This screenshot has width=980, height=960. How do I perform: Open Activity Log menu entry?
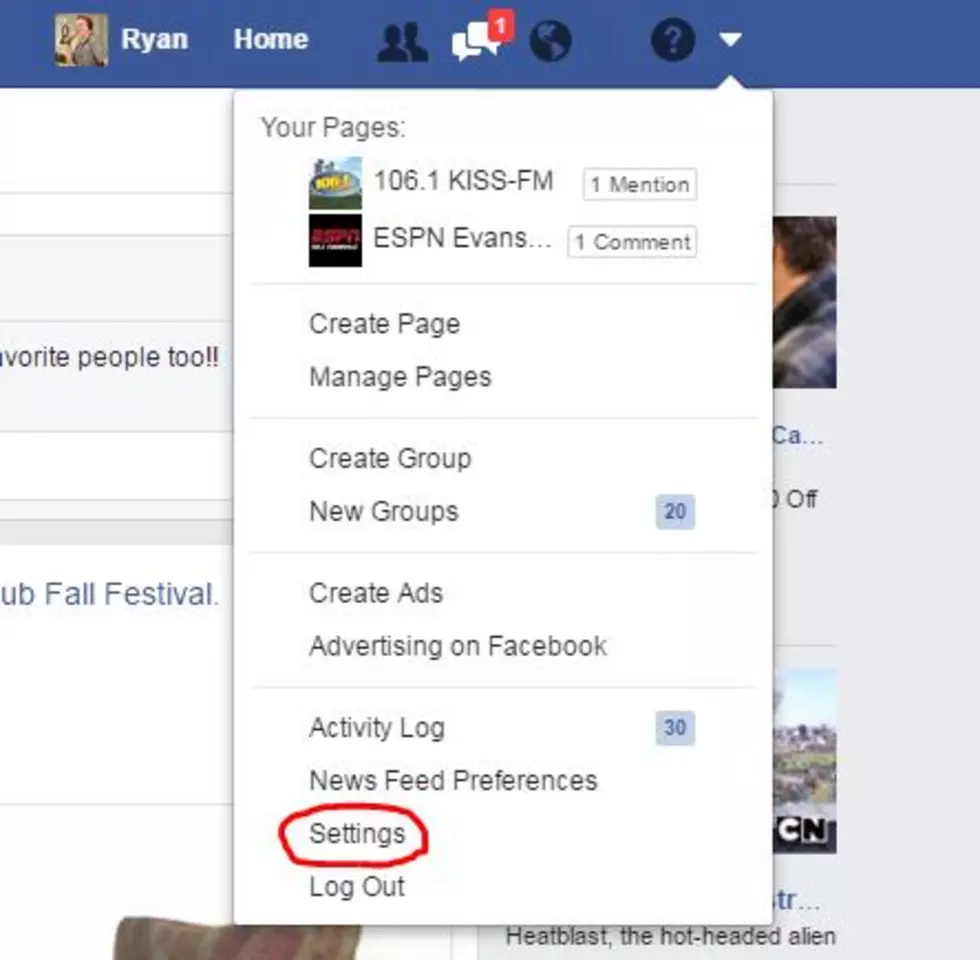pos(377,728)
